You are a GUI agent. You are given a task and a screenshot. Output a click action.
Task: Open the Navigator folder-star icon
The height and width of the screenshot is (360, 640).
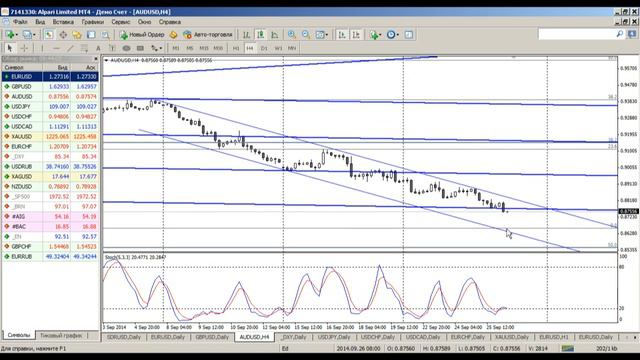tap(77, 35)
